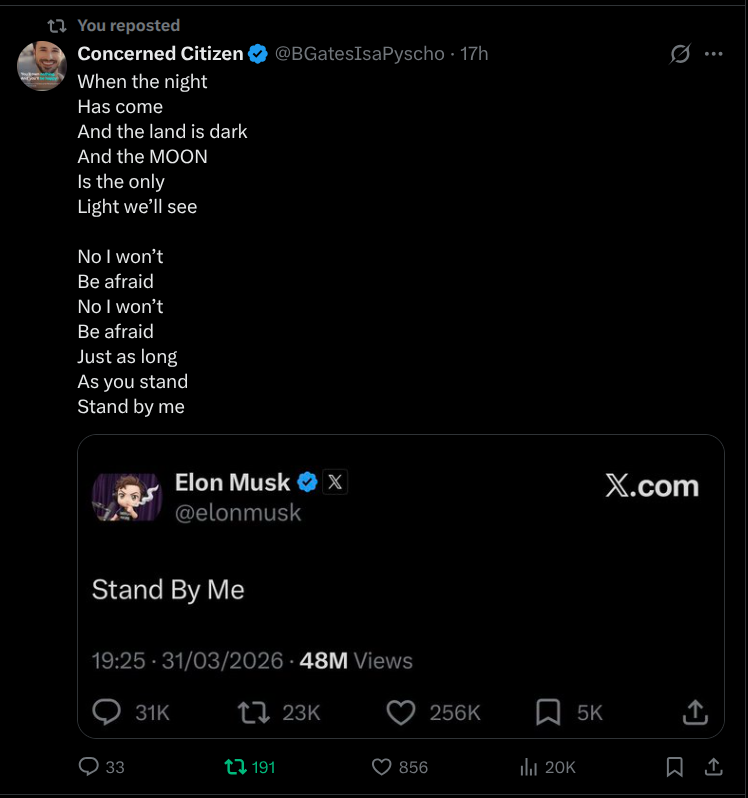Share Concerned Citizen's post via share icon
The width and height of the screenshot is (748, 798).
(713, 767)
